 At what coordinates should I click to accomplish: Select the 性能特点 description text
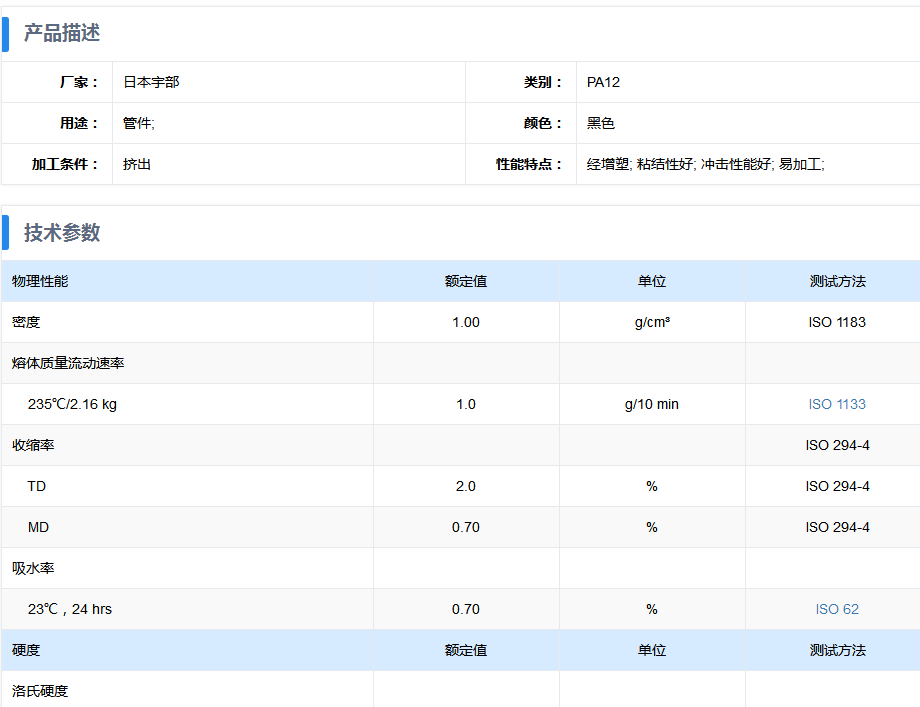point(705,164)
